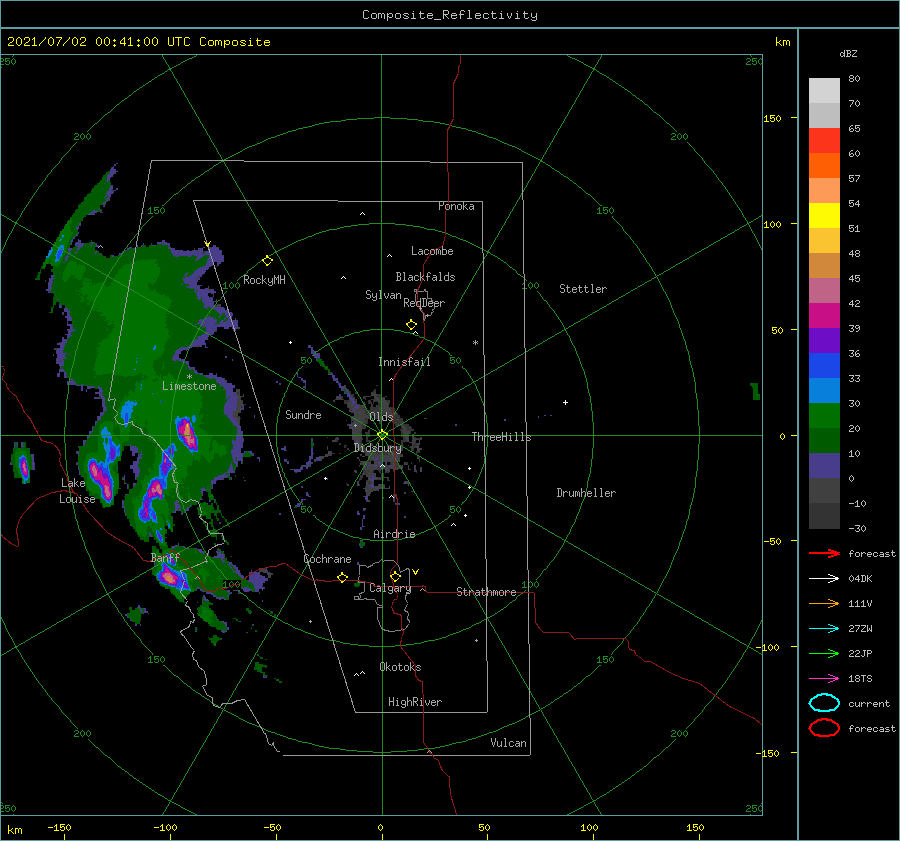This screenshot has height=841, width=900.
Task: Click the Didsbury label
Action: [x=377, y=448]
